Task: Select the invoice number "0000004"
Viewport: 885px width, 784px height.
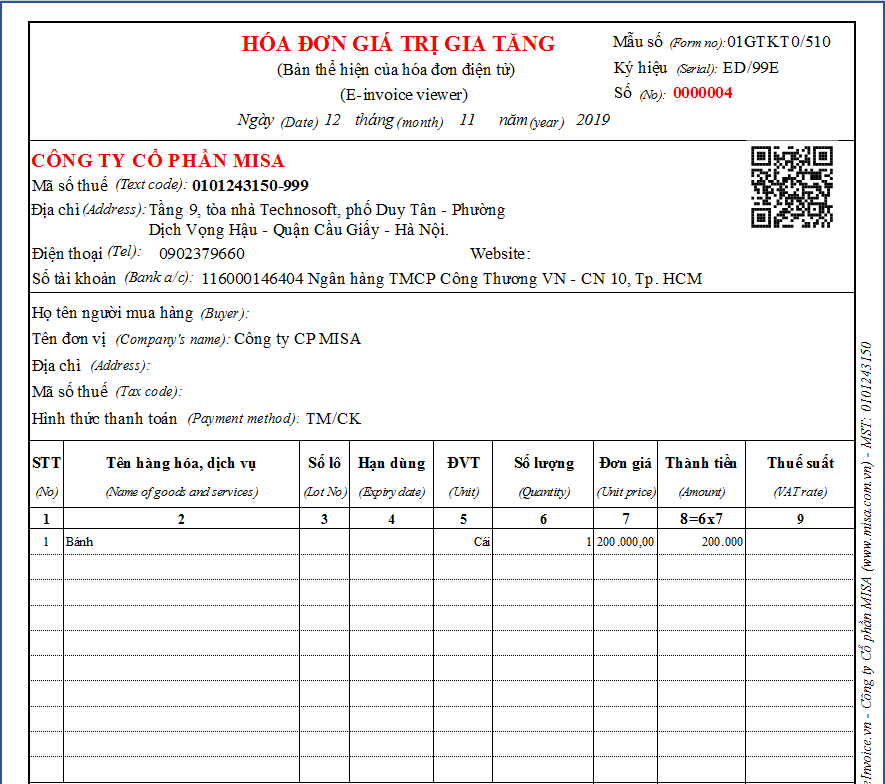Action: point(703,93)
